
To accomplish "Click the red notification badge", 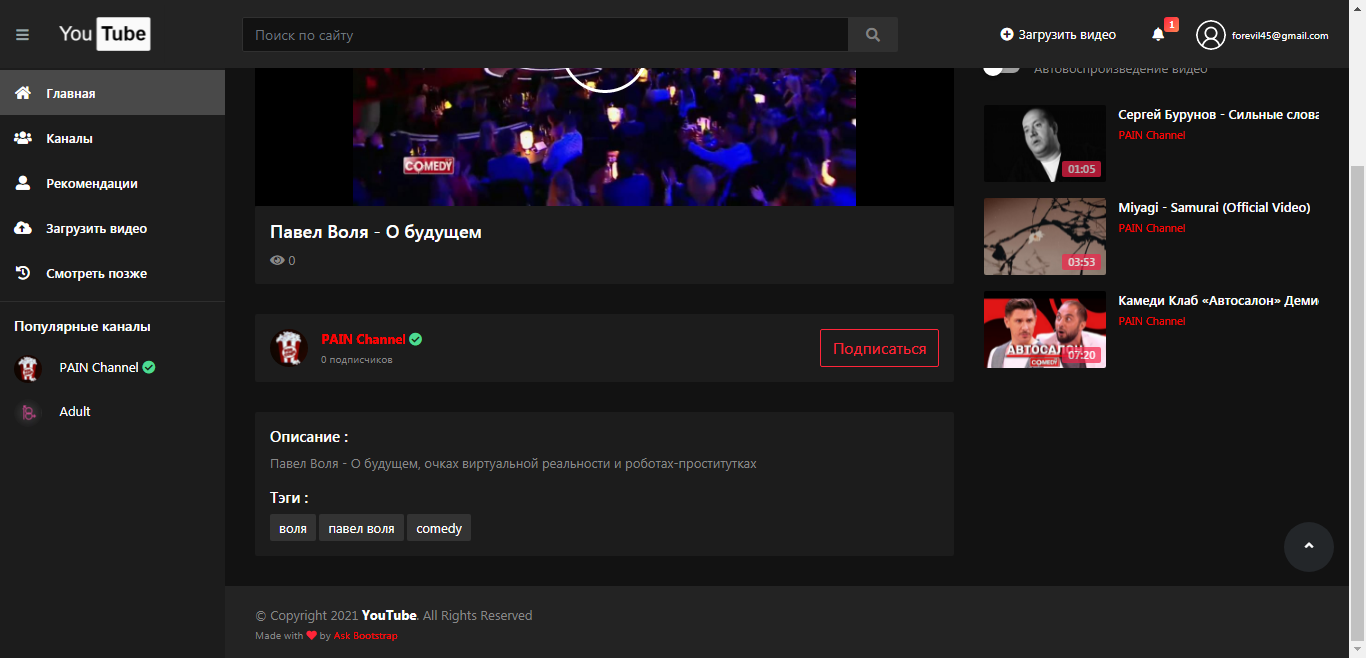I will 1171,24.
